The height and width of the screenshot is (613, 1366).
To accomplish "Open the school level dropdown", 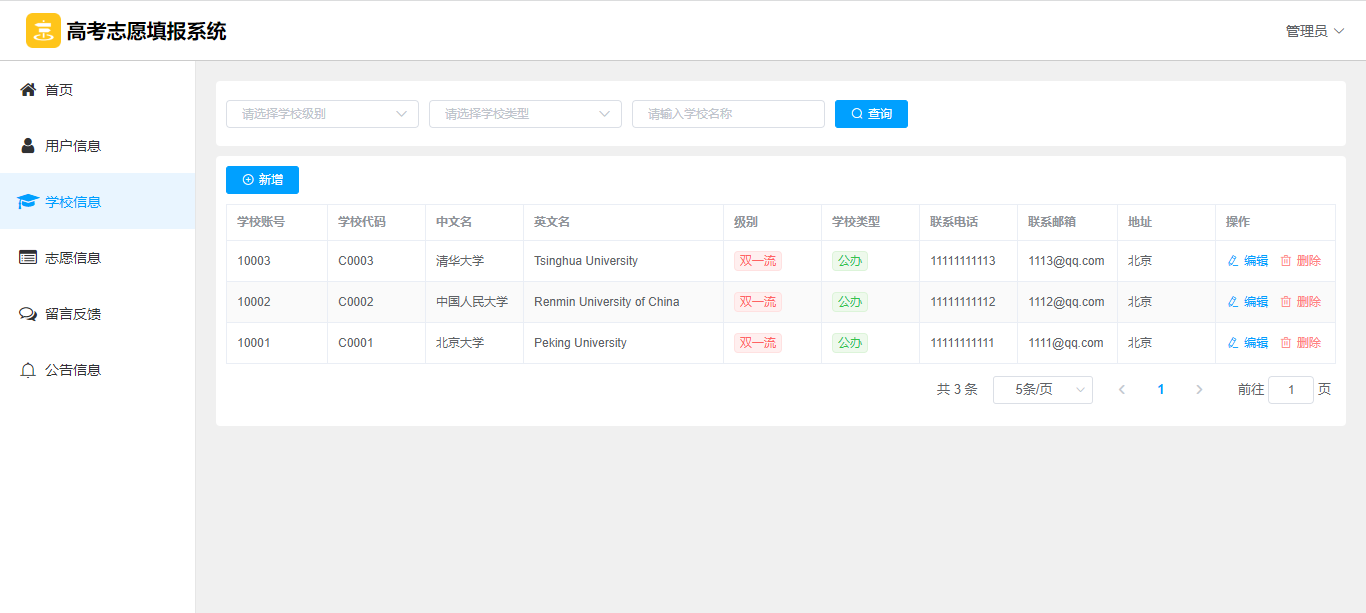I will point(322,114).
